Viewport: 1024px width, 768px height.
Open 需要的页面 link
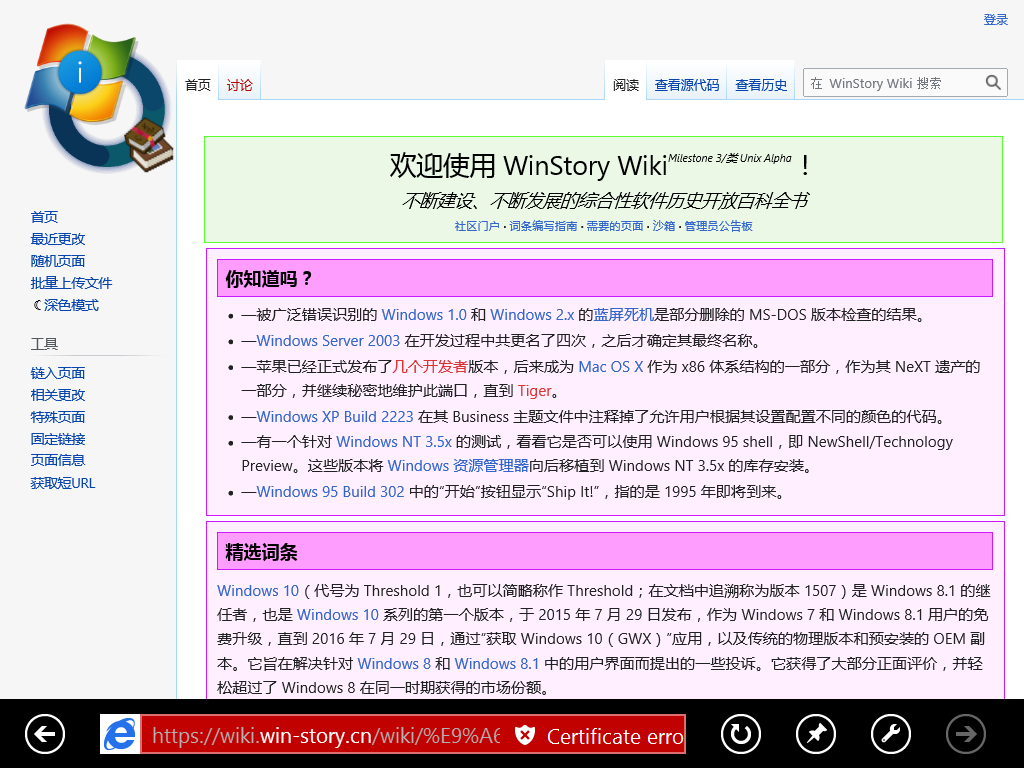(x=615, y=226)
